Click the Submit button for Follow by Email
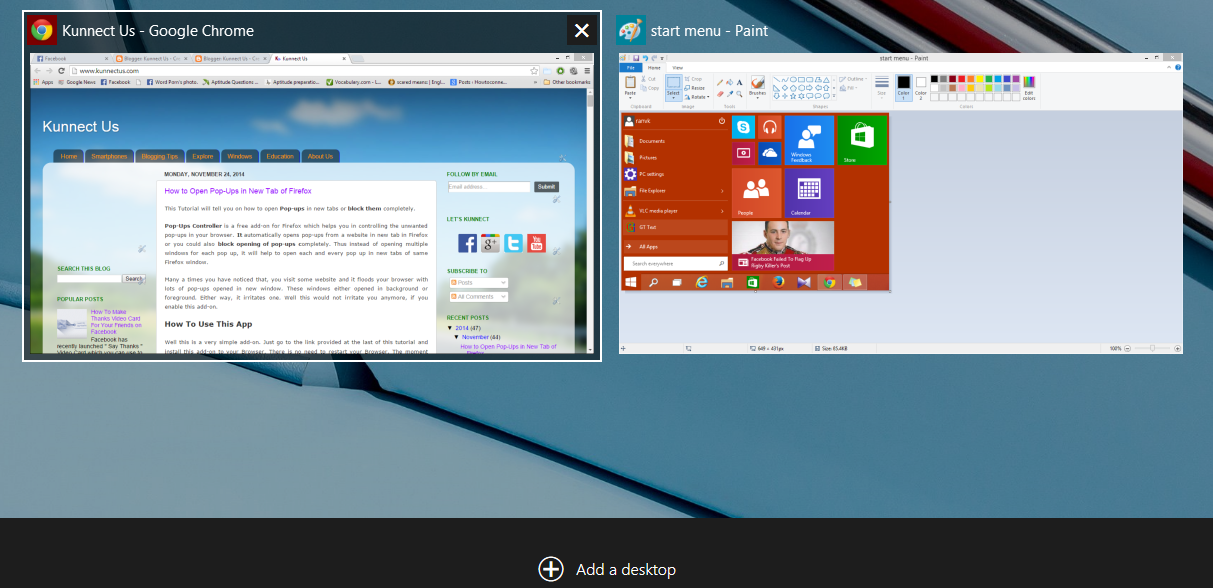Viewport: 1213px width, 588px height. pyautogui.click(x=545, y=185)
